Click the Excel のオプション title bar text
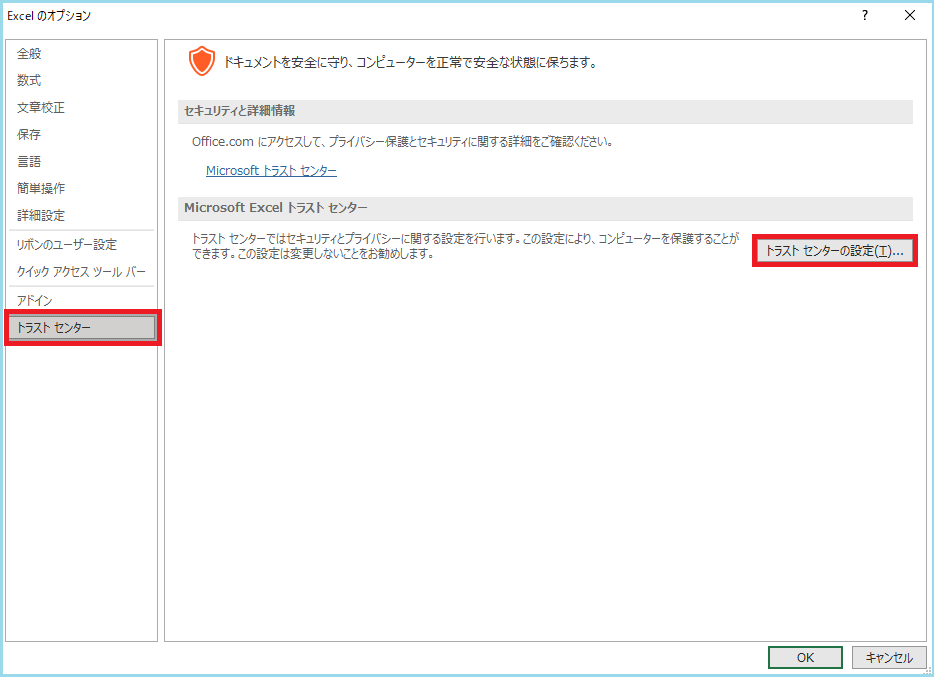This screenshot has height=677, width=934. point(49,16)
